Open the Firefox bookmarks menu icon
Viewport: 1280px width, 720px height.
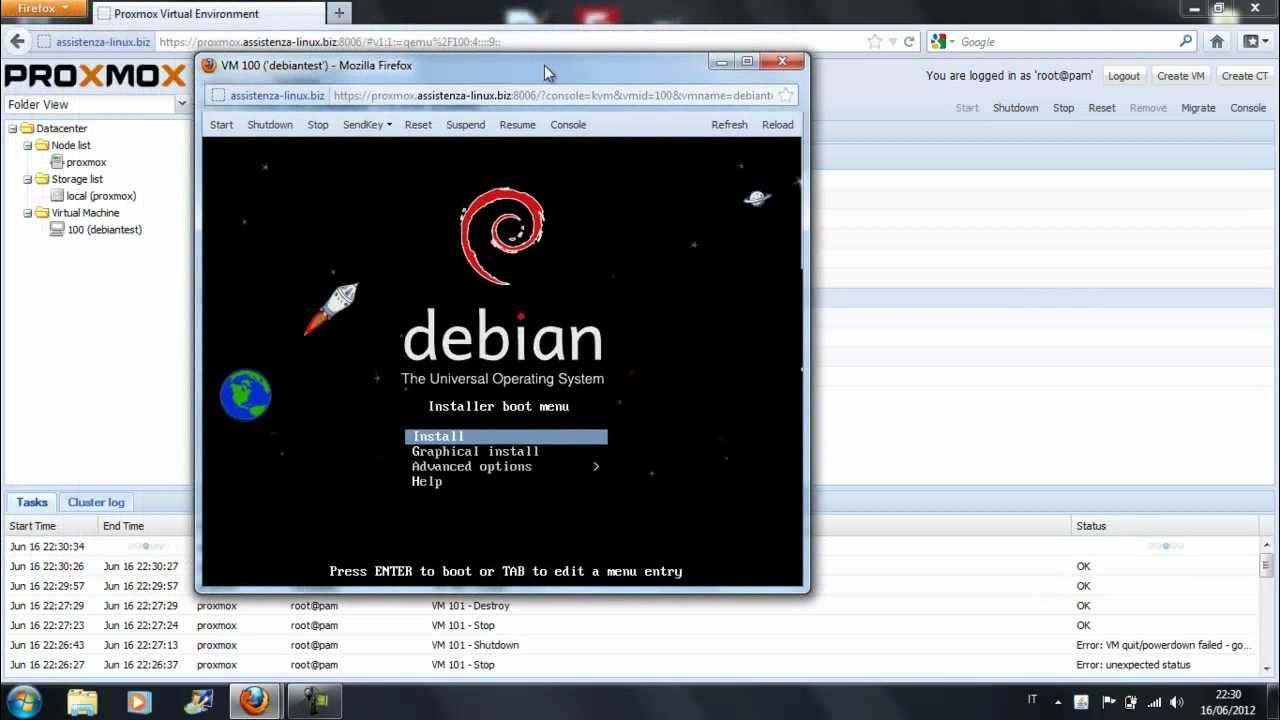pos(1253,42)
